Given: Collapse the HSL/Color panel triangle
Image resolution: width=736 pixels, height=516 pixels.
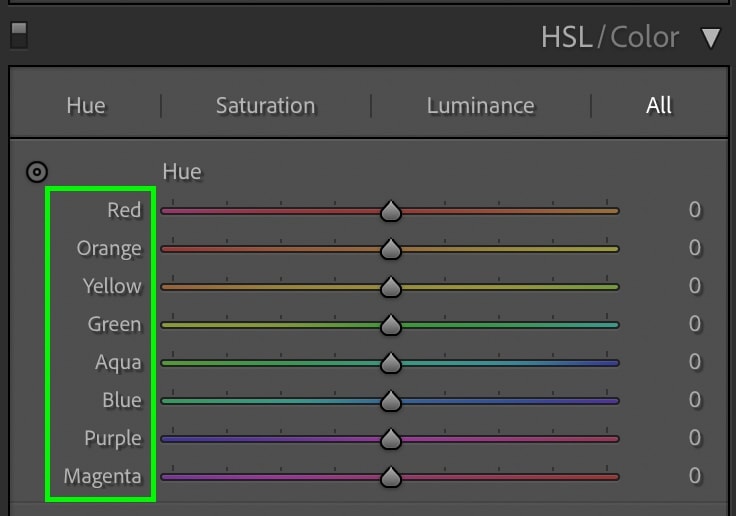Looking at the screenshot, I should point(710,38).
